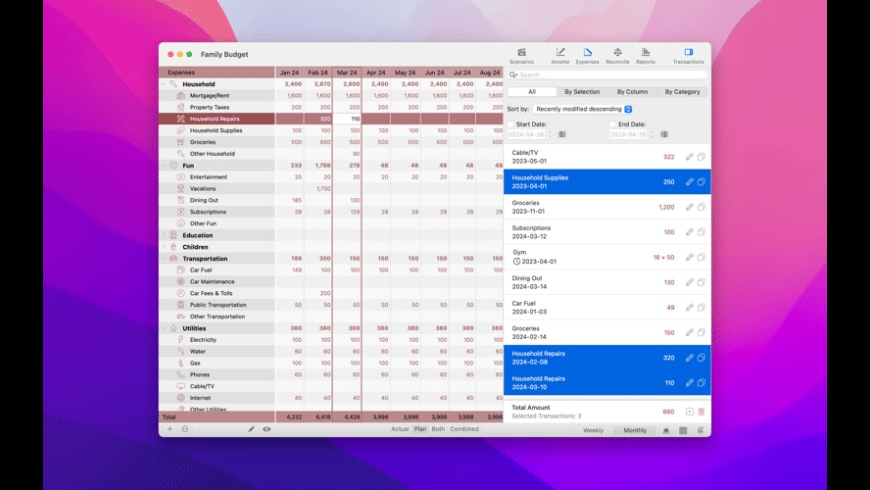Edit the Household Supplies transaction
Screen dimensions: 870x490
pos(689,182)
